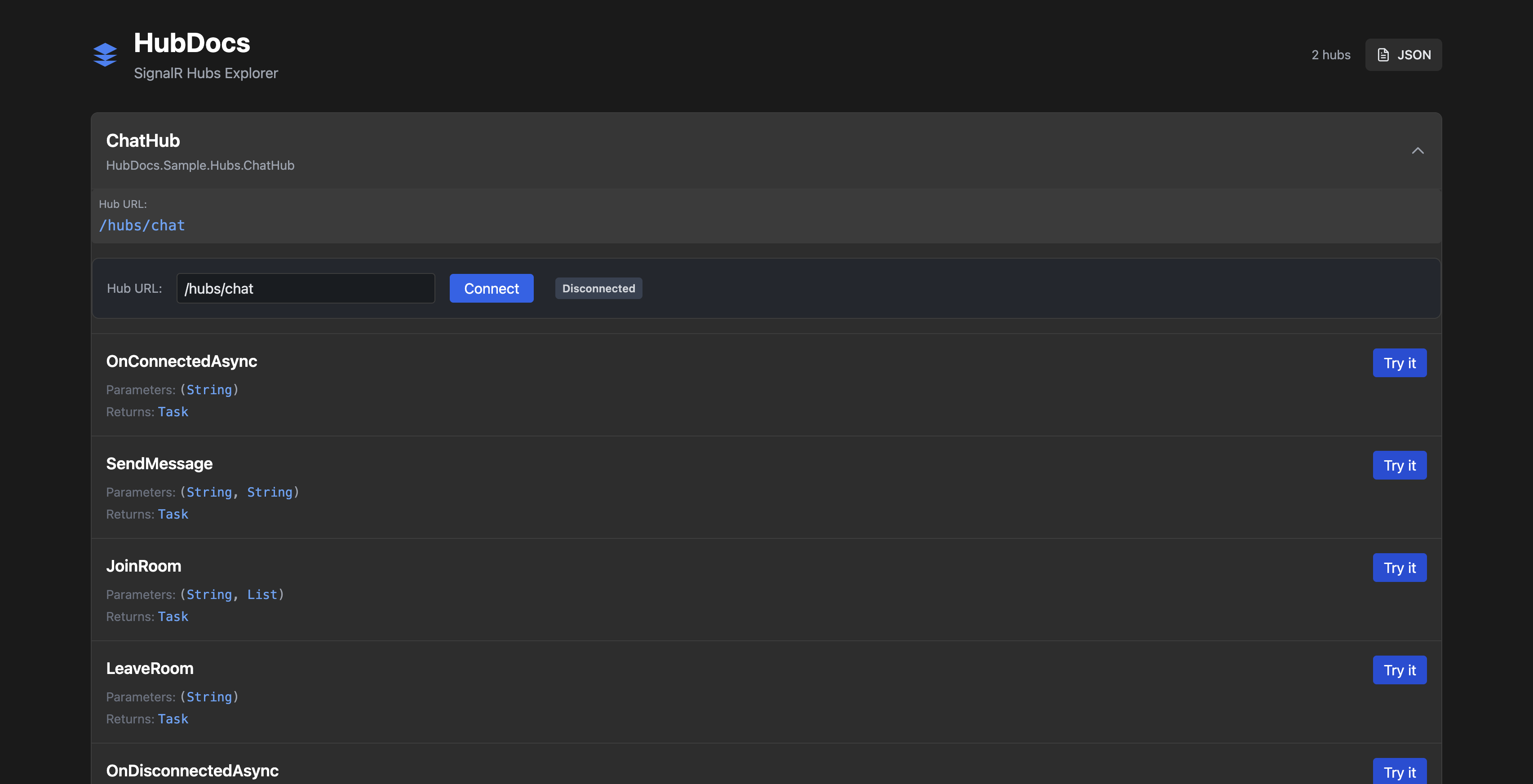Try it for LeaveRoom method
The width and height of the screenshot is (1533, 784).
pos(1399,670)
